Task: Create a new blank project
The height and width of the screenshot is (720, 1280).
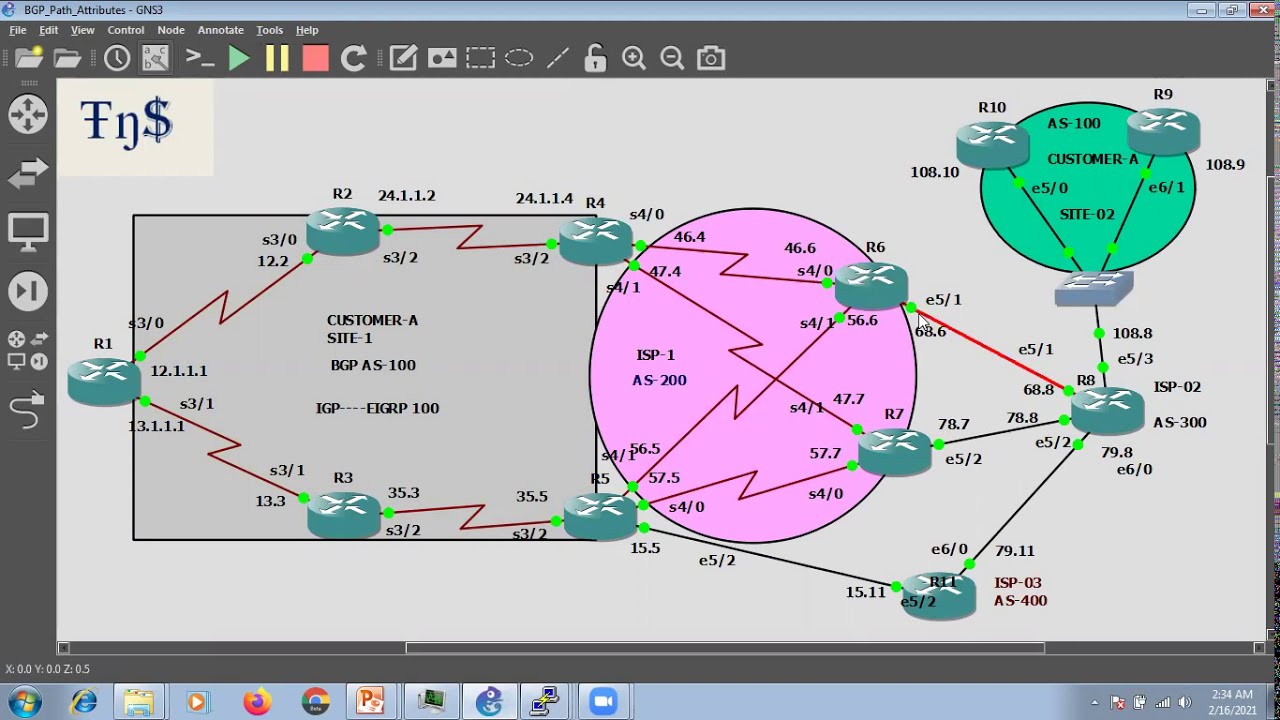Action: pyautogui.click(x=28, y=58)
